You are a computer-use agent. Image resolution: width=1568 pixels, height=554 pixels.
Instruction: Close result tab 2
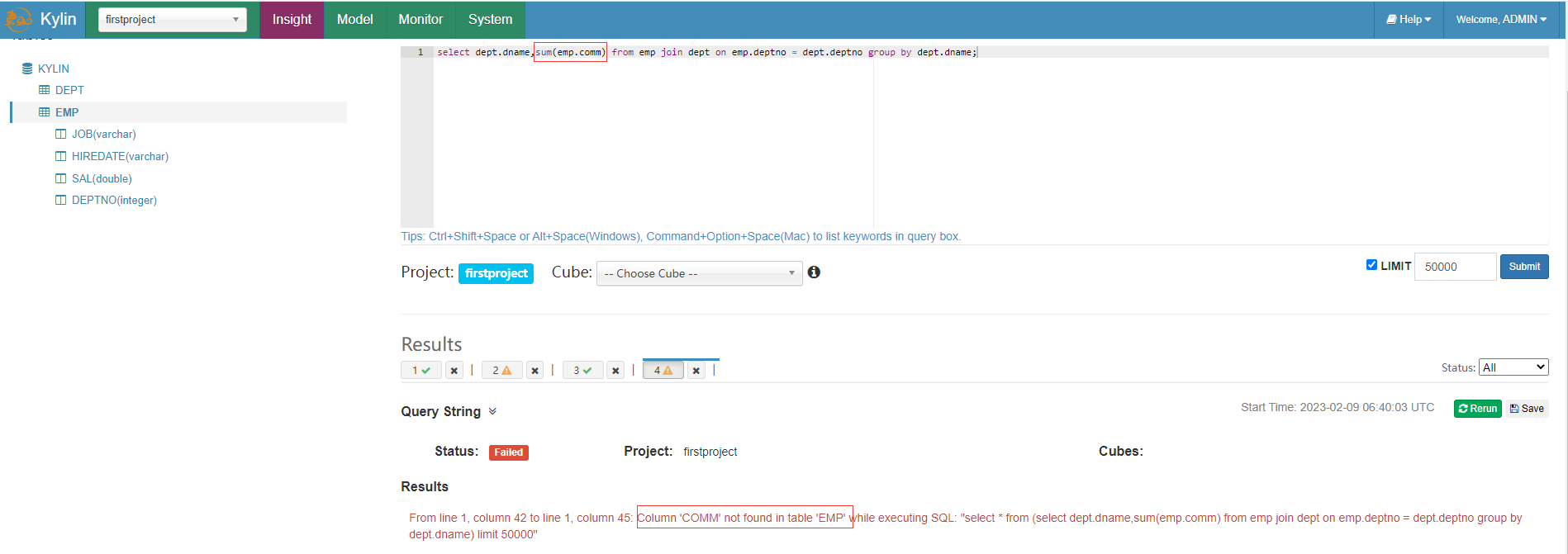click(x=535, y=371)
